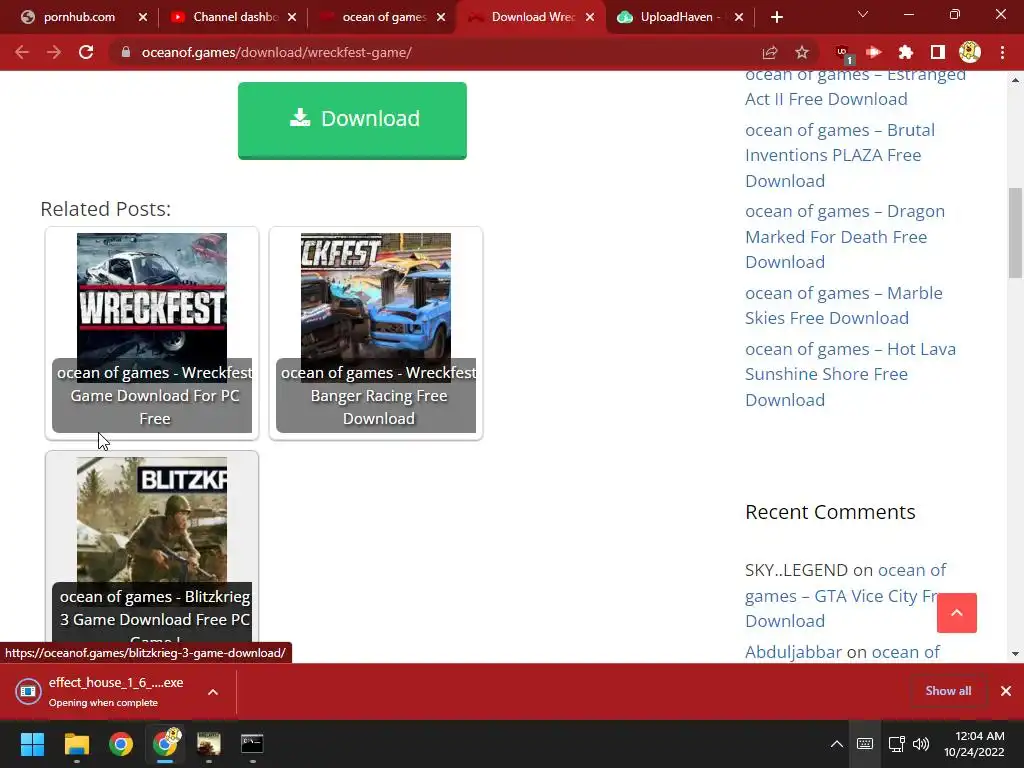
Task: Open Wreckfest Game Download For PC thumbnail
Action: click(x=152, y=333)
